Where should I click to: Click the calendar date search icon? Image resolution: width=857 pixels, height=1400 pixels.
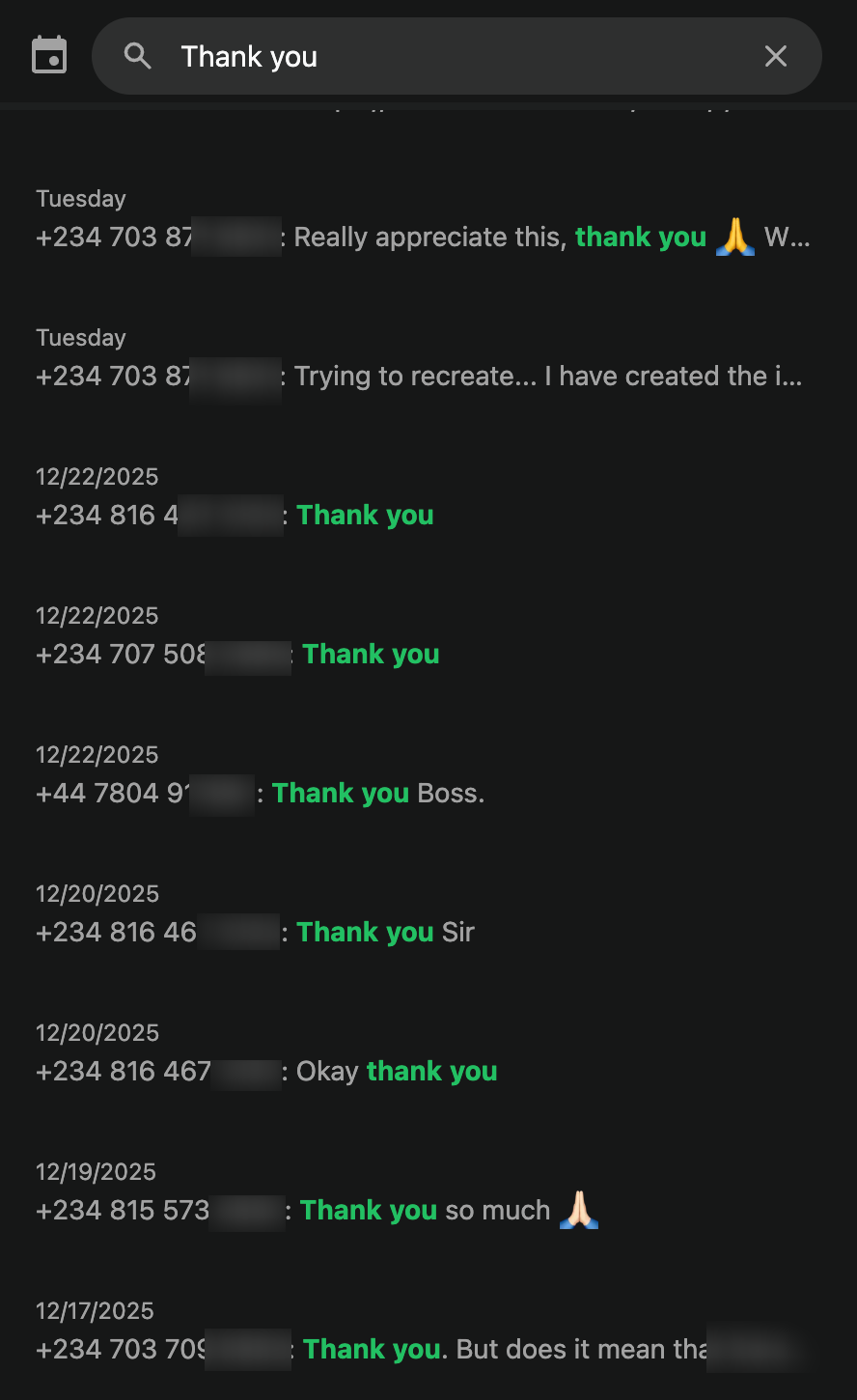(49, 55)
